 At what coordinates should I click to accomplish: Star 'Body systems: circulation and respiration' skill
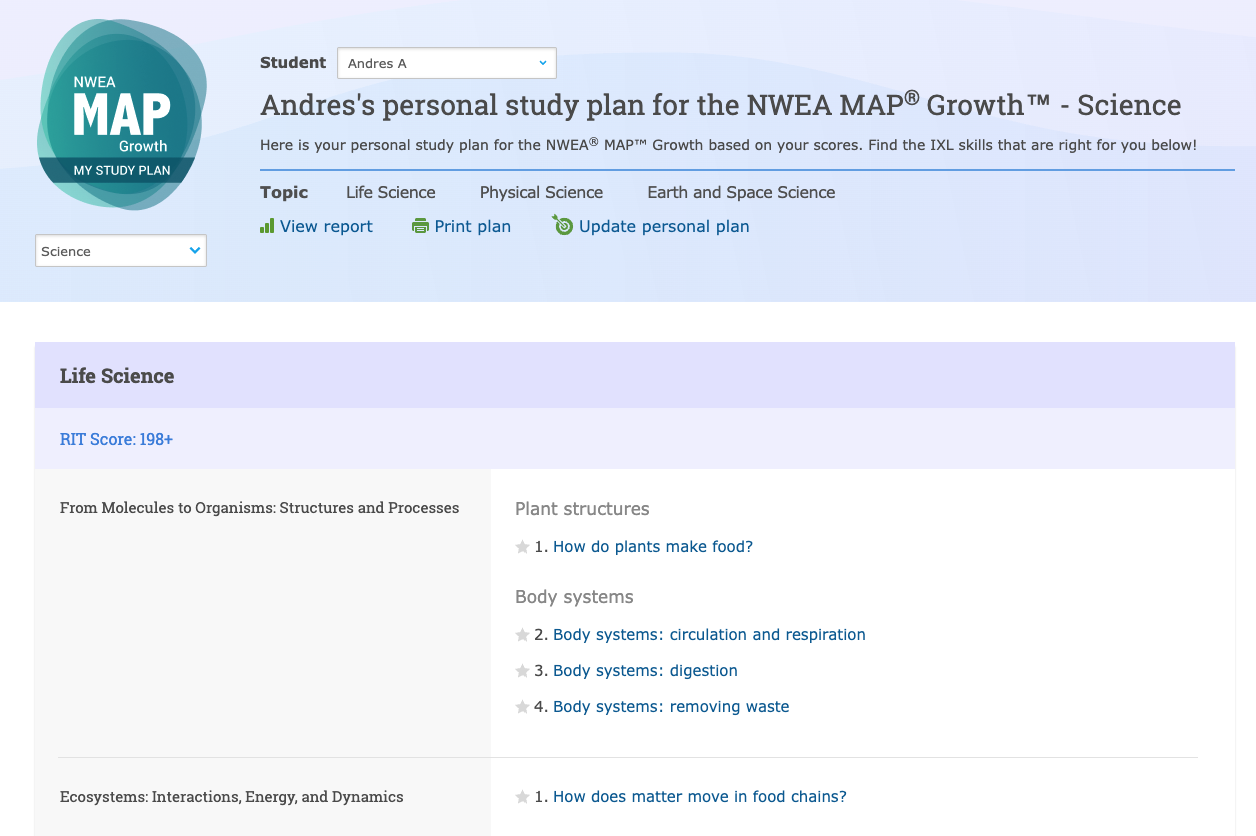[x=522, y=635]
